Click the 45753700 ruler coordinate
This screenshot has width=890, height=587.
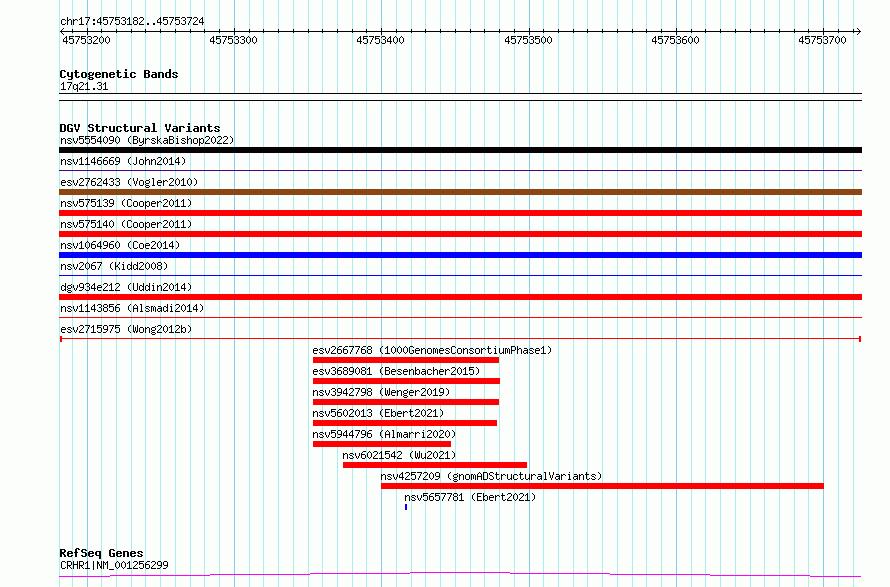pos(822,40)
